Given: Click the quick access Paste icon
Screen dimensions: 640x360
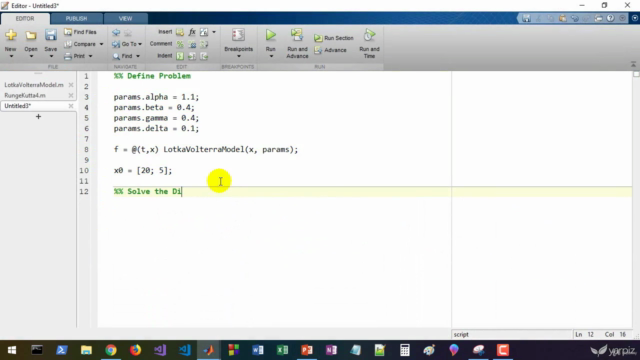Looking at the screenshot, I should click(562, 18).
